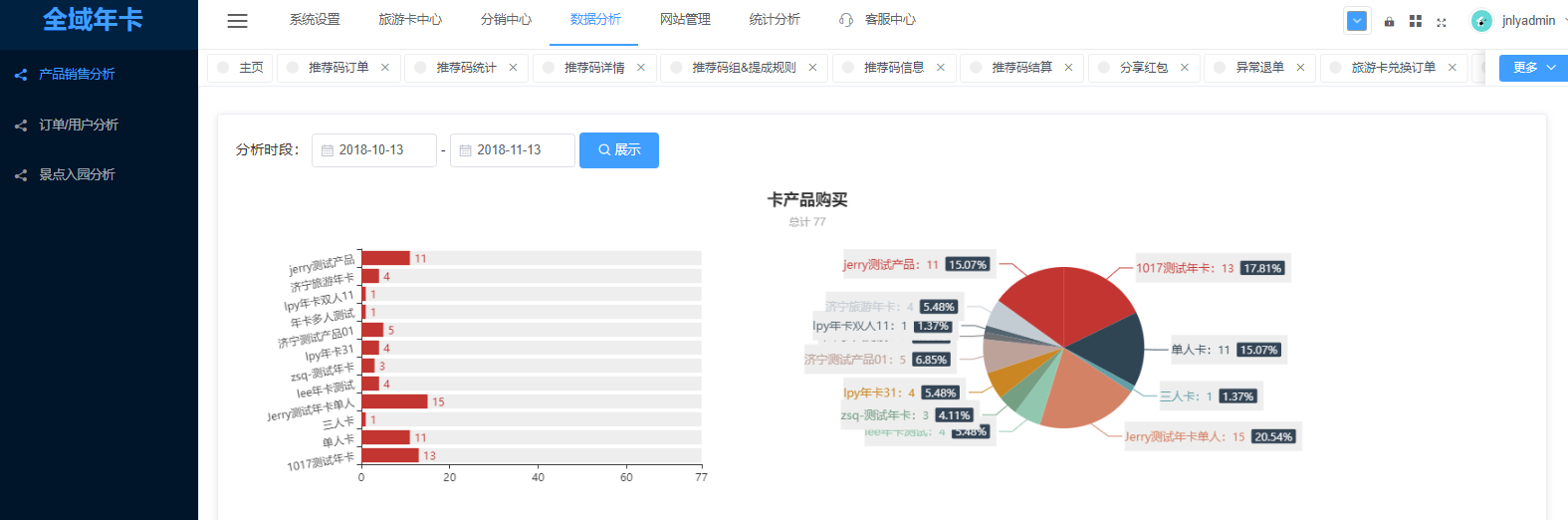Select the 数据分析 menu
This screenshot has height=520, width=1568.
[x=595, y=20]
